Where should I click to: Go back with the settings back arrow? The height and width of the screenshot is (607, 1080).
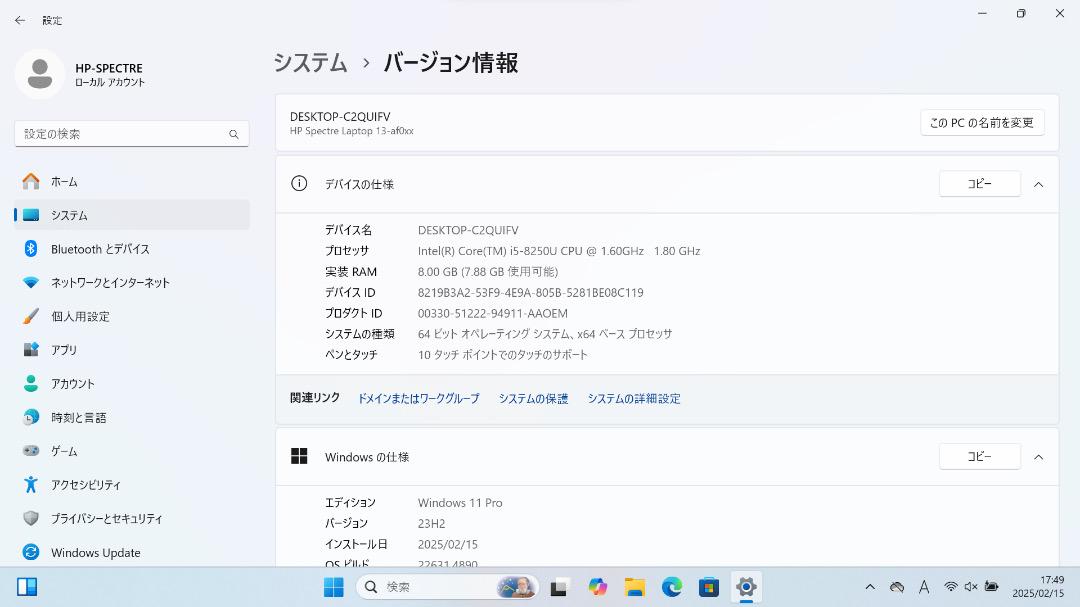20,21
